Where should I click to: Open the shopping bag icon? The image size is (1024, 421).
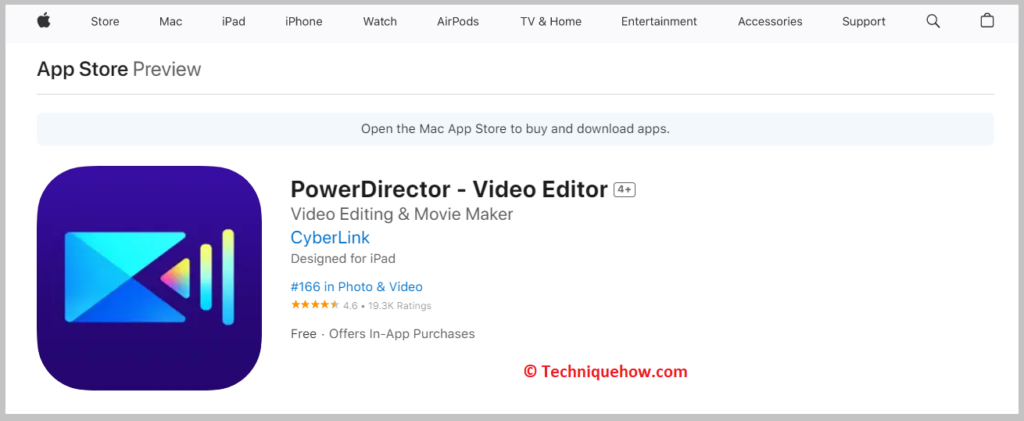(987, 21)
